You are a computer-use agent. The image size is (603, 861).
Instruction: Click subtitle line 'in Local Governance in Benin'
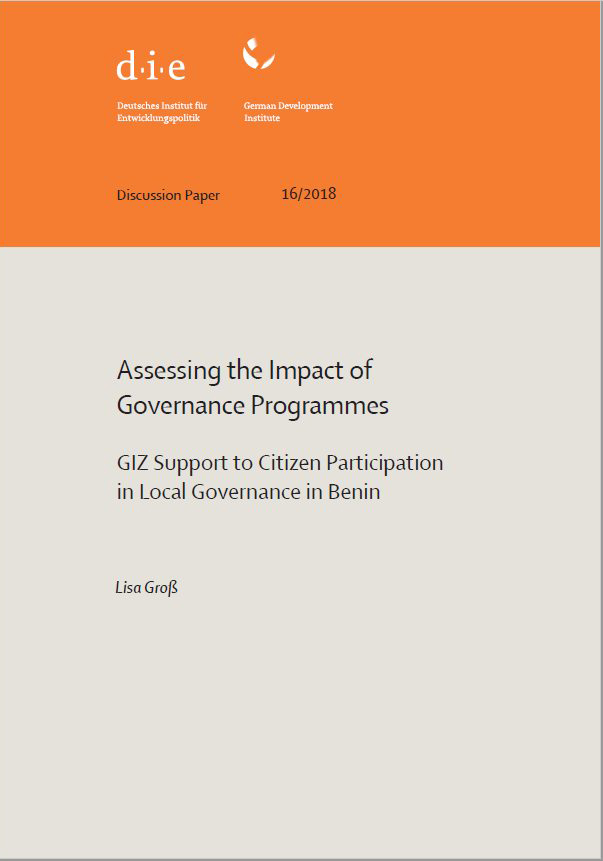[x=248, y=491]
